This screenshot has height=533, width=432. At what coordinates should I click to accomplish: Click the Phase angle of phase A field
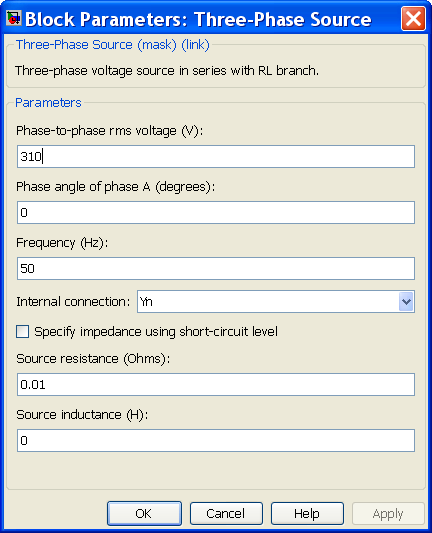pyautogui.click(x=216, y=212)
